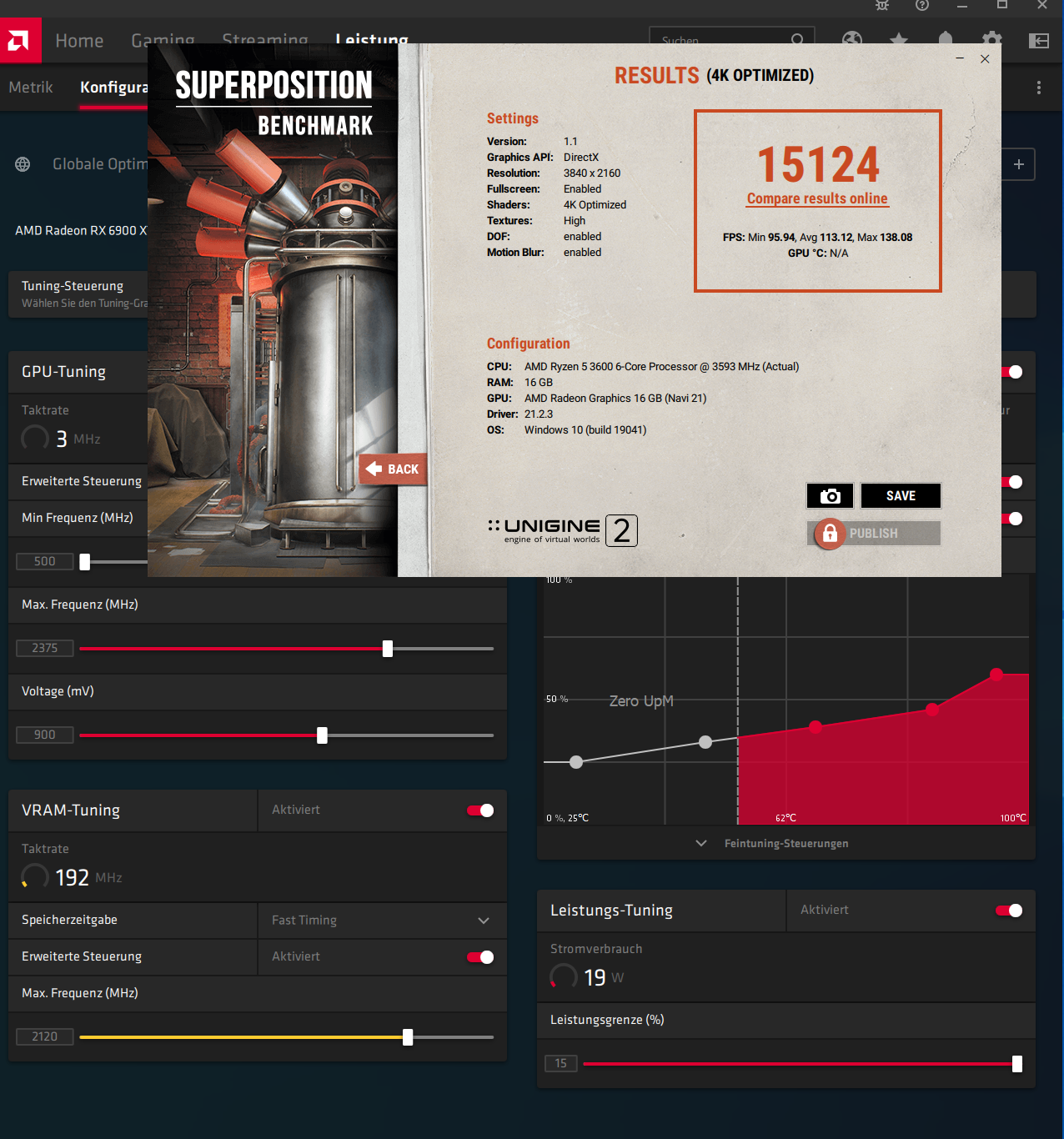Click the GPU-Tuning heading

63,372
